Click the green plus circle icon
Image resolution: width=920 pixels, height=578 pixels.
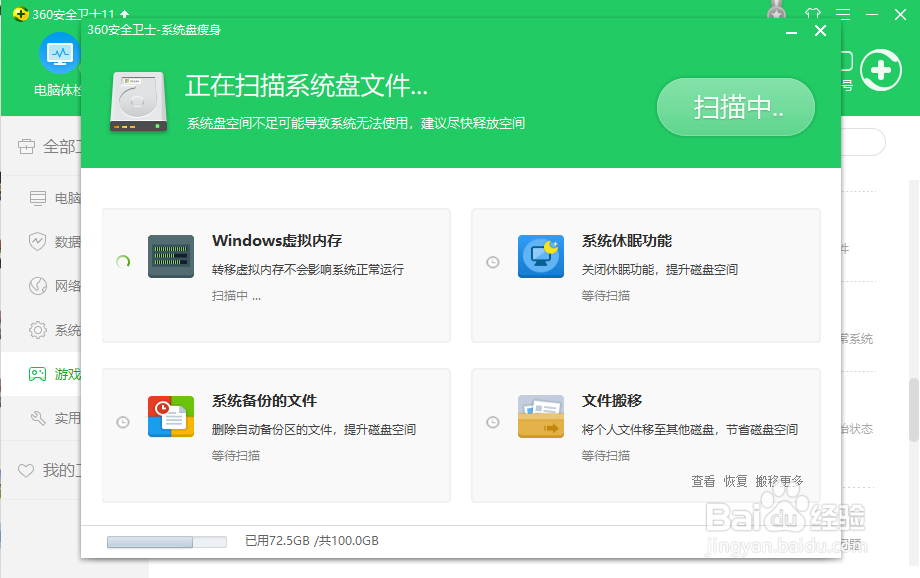(x=881, y=70)
